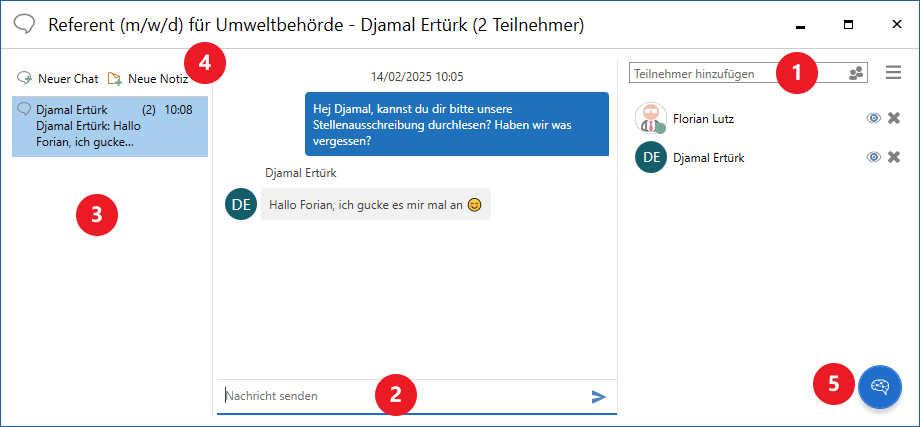This screenshot has width=920, height=427.
Task: Open the AI assistant brain button
Action: coord(880,386)
